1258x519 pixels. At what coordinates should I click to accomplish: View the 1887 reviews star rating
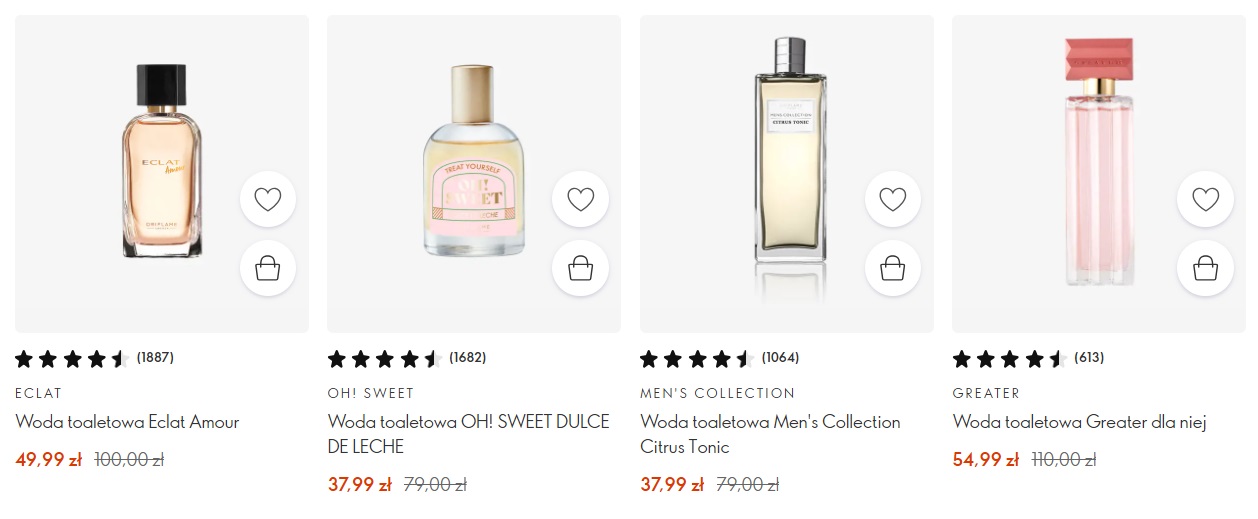click(x=72, y=359)
